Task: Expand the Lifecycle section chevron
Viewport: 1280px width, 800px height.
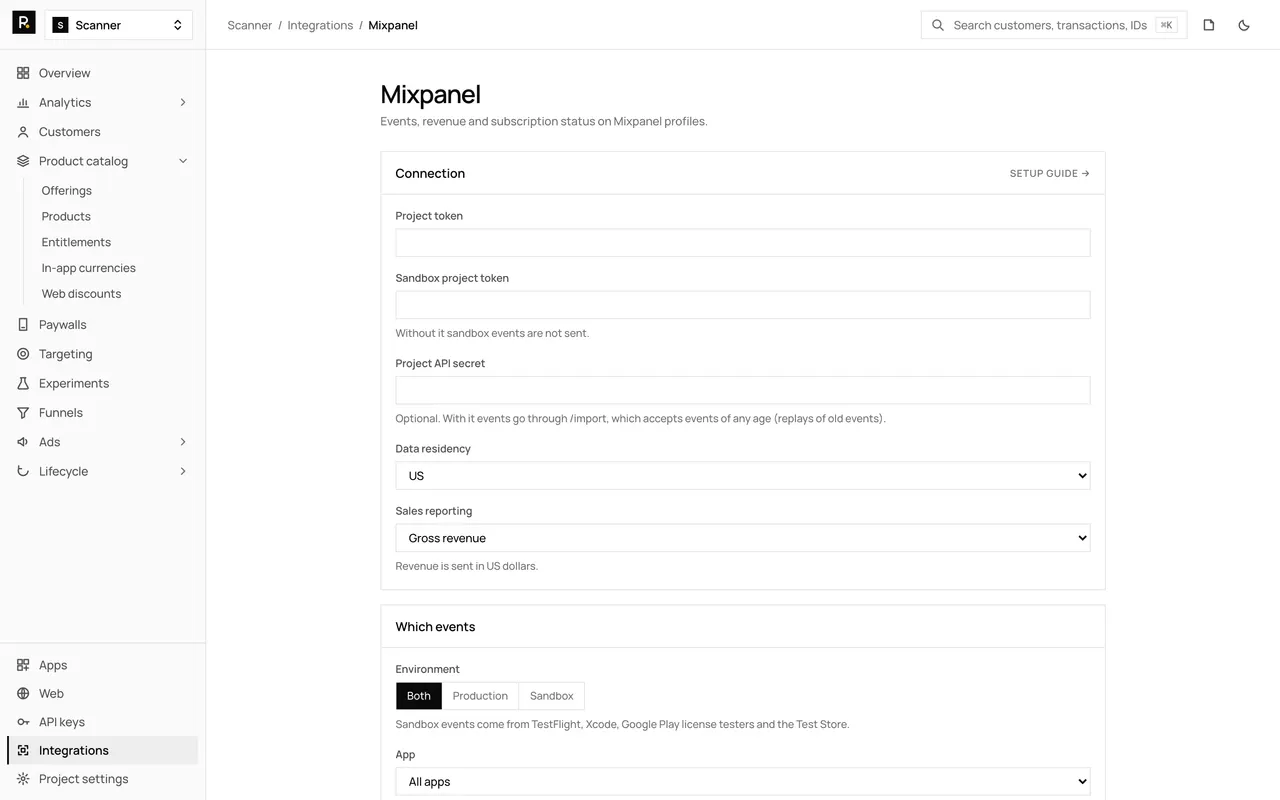Action: point(183,471)
